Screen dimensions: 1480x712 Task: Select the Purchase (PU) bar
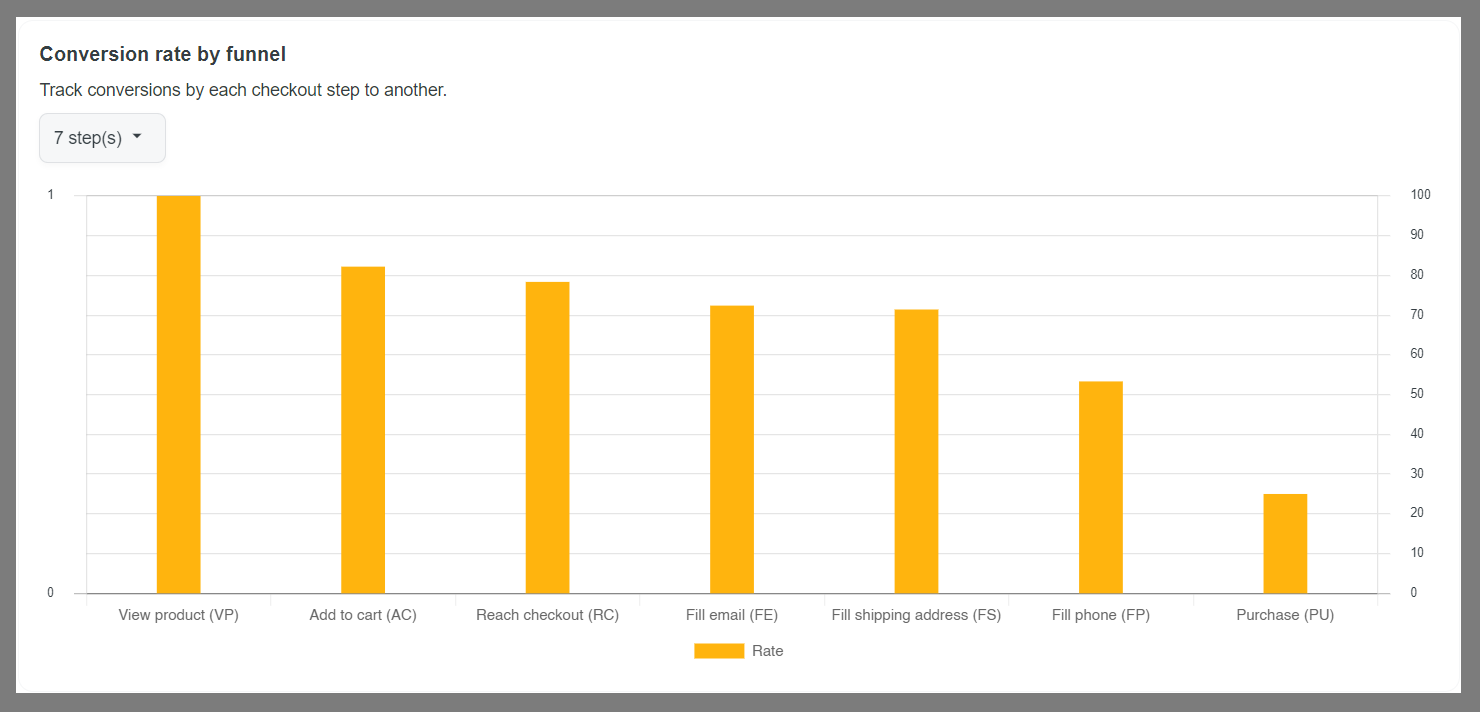(x=1285, y=543)
